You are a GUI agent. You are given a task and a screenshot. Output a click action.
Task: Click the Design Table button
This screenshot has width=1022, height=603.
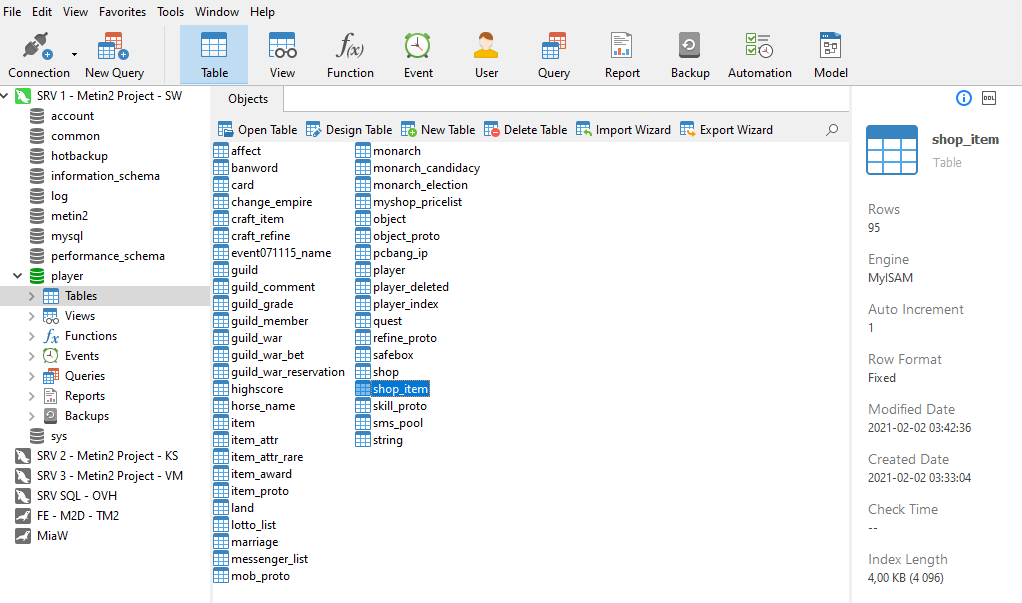349,130
